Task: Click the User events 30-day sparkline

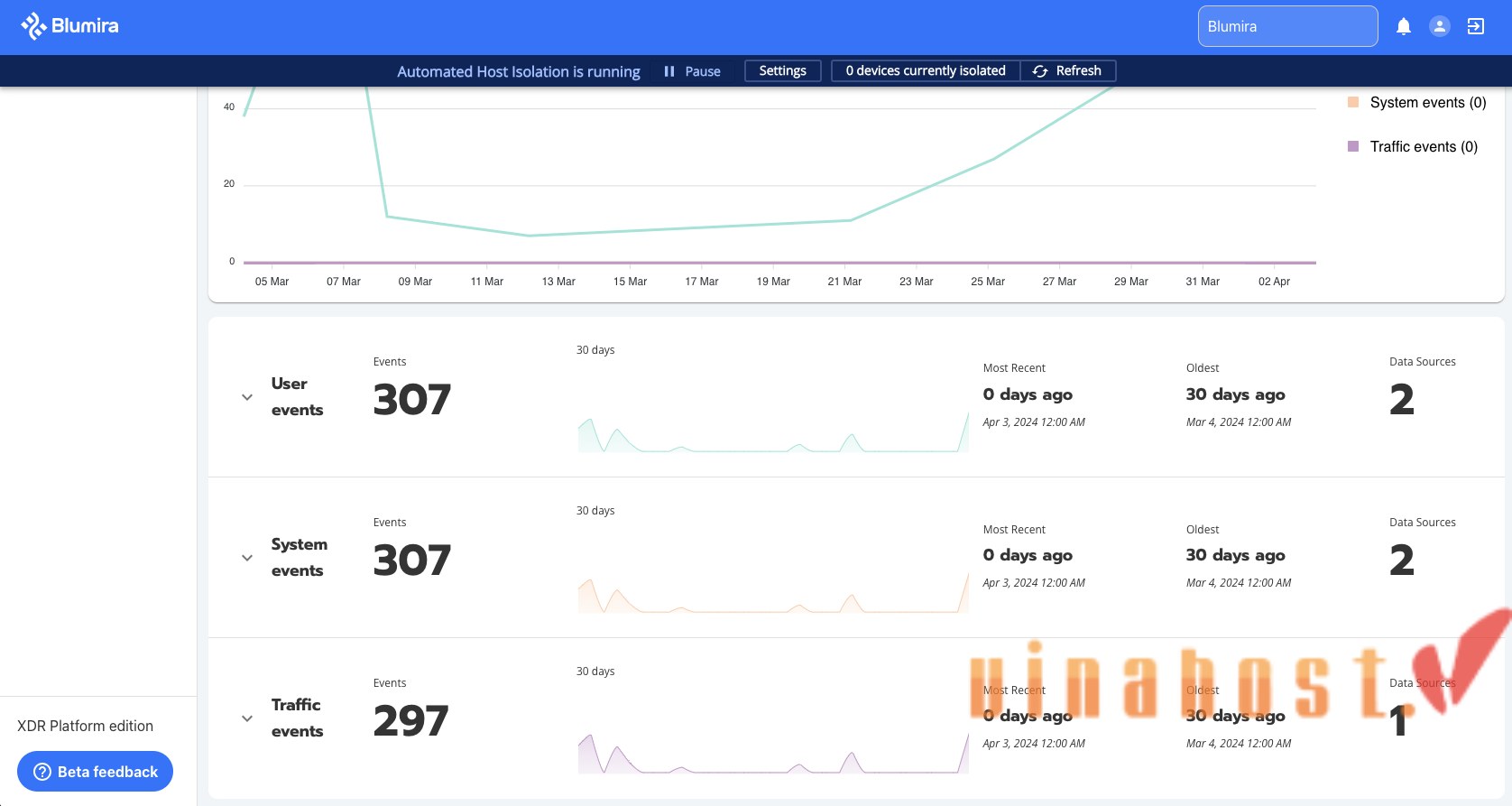Action: click(772, 434)
